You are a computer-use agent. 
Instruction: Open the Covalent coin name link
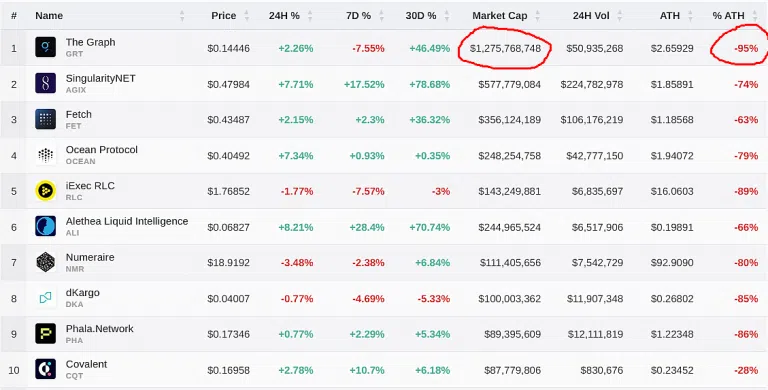click(87, 364)
